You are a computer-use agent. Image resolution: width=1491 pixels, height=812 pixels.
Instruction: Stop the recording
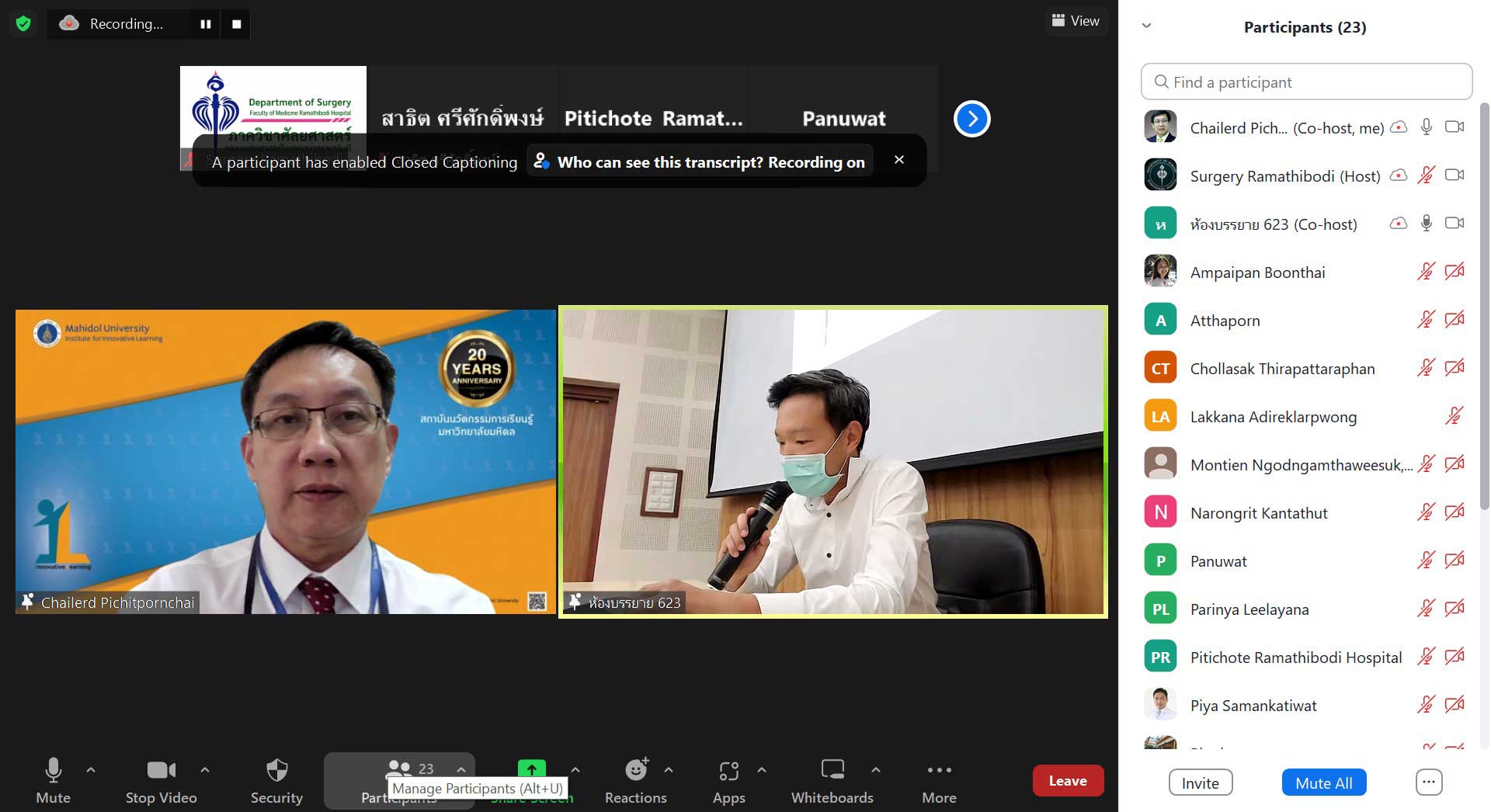(236, 24)
